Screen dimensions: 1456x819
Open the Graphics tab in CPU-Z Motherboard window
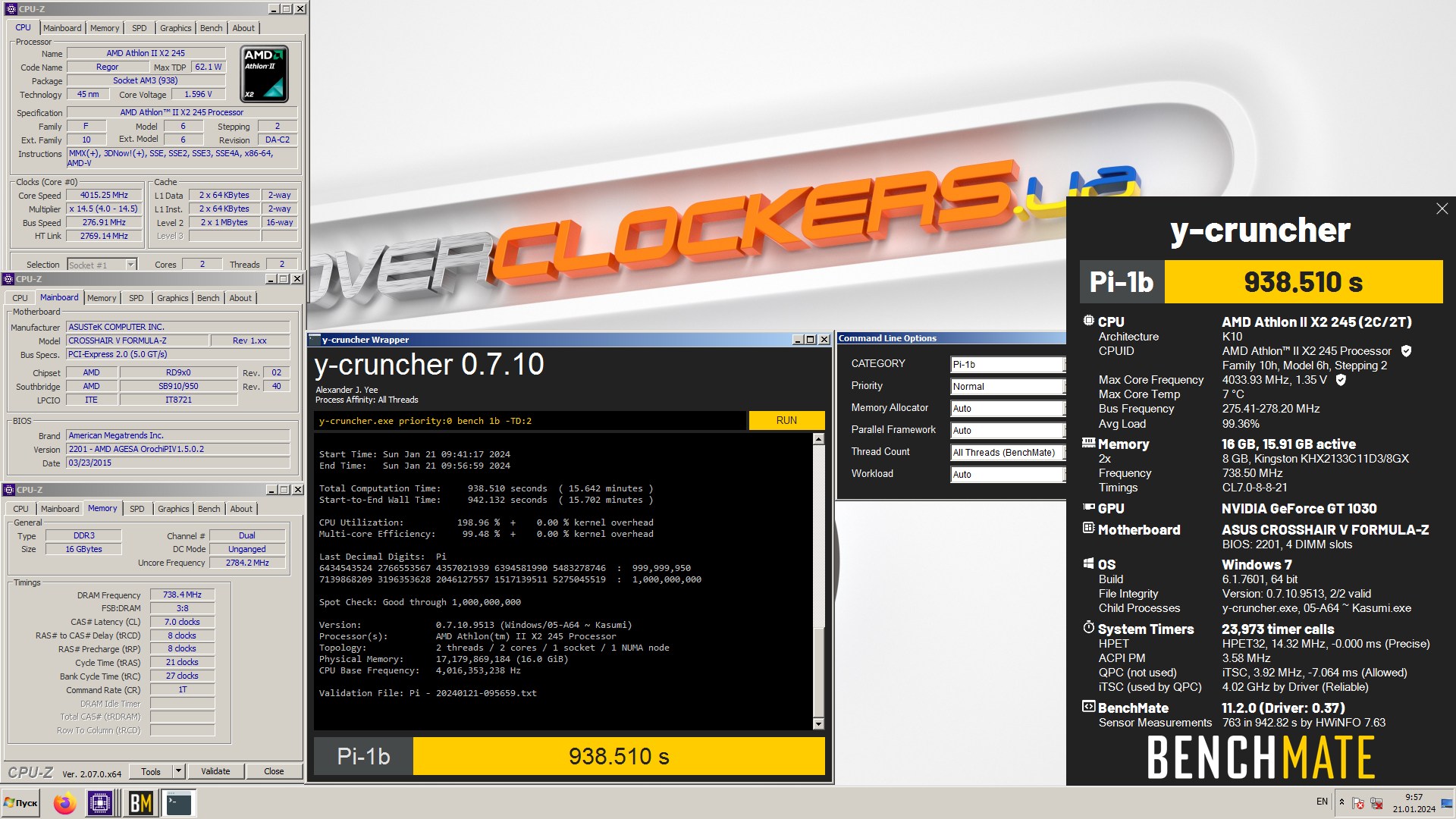tap(173, 298)
